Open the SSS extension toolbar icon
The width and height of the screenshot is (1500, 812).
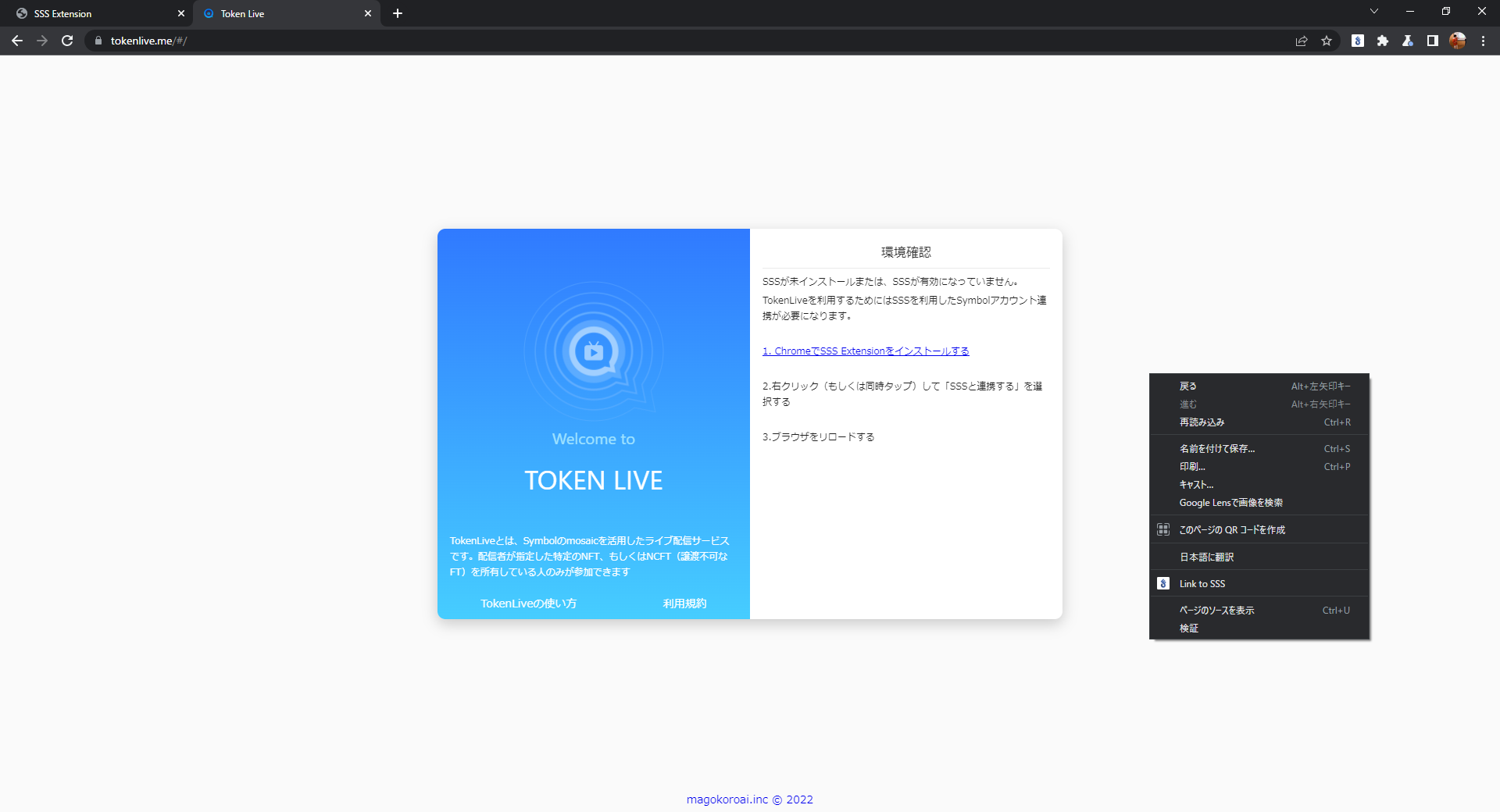point(1358,41)
